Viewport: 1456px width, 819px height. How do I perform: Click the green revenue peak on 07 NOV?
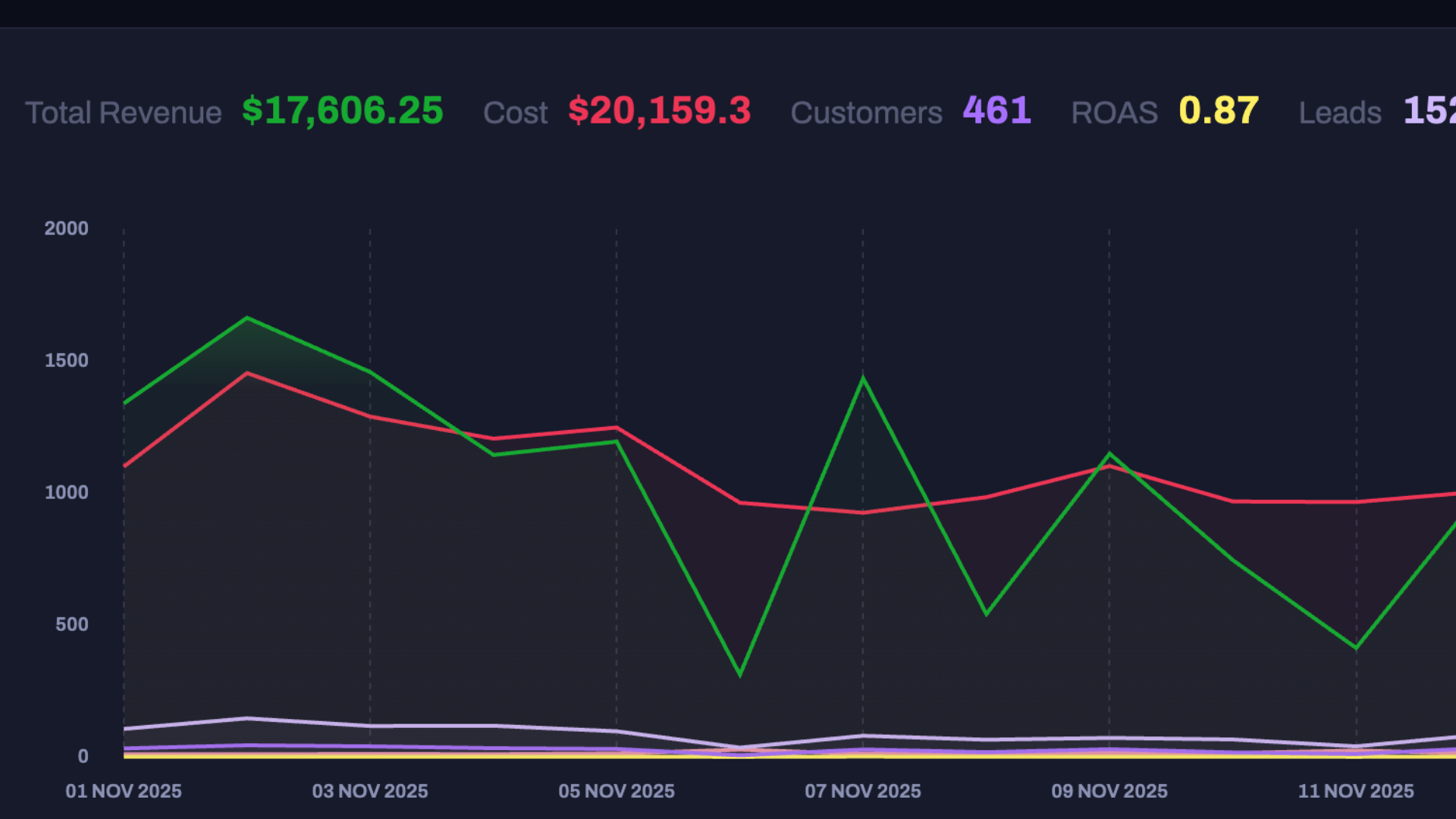(863, 378)
